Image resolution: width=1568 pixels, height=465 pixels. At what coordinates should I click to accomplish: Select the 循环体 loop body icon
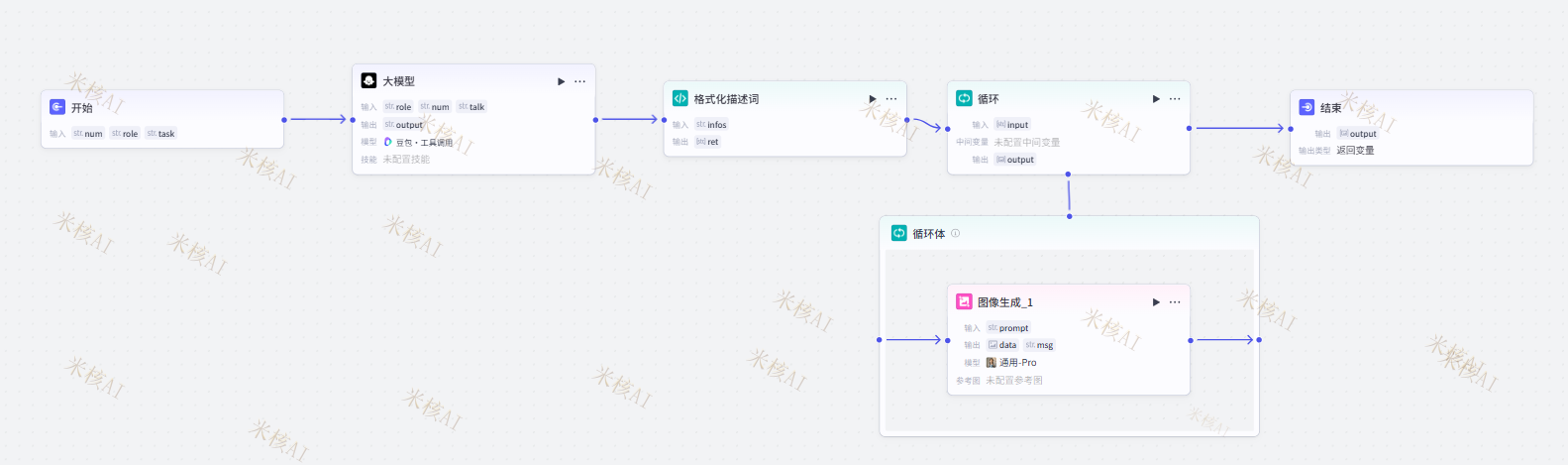pos(898,234)
